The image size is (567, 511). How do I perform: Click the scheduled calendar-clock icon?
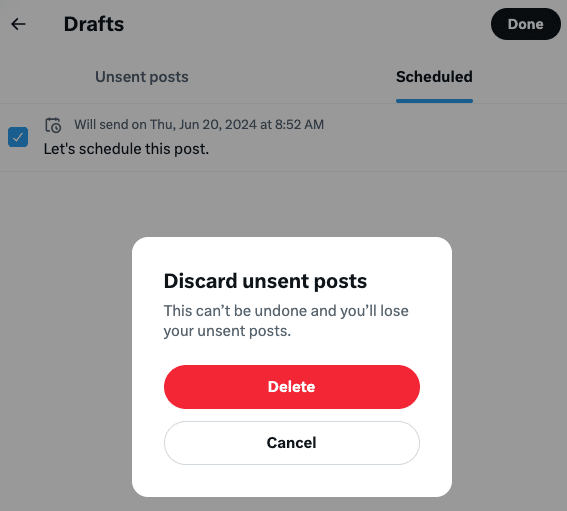(53, 125)
